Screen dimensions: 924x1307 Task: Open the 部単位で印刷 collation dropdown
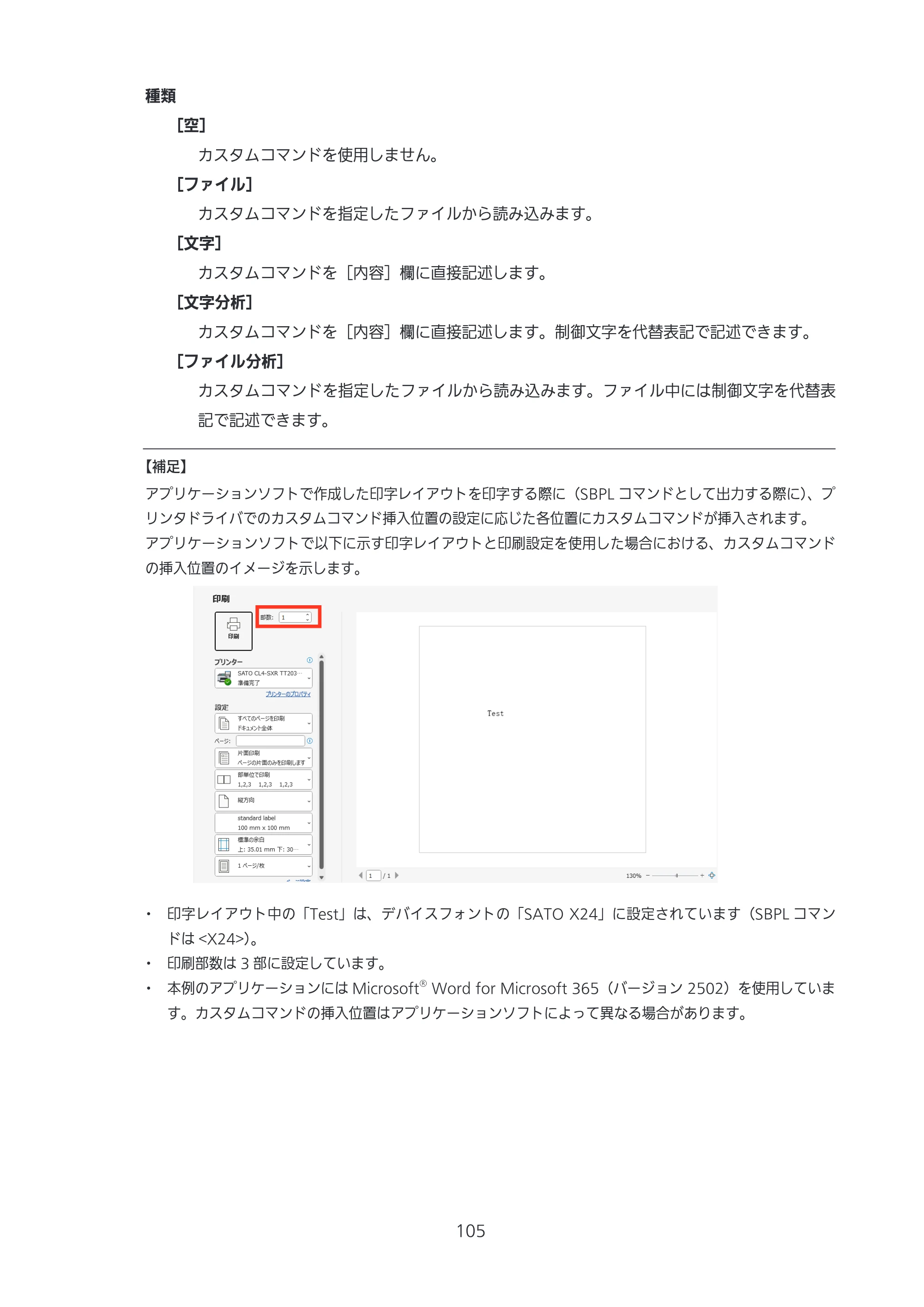(263, 779)
